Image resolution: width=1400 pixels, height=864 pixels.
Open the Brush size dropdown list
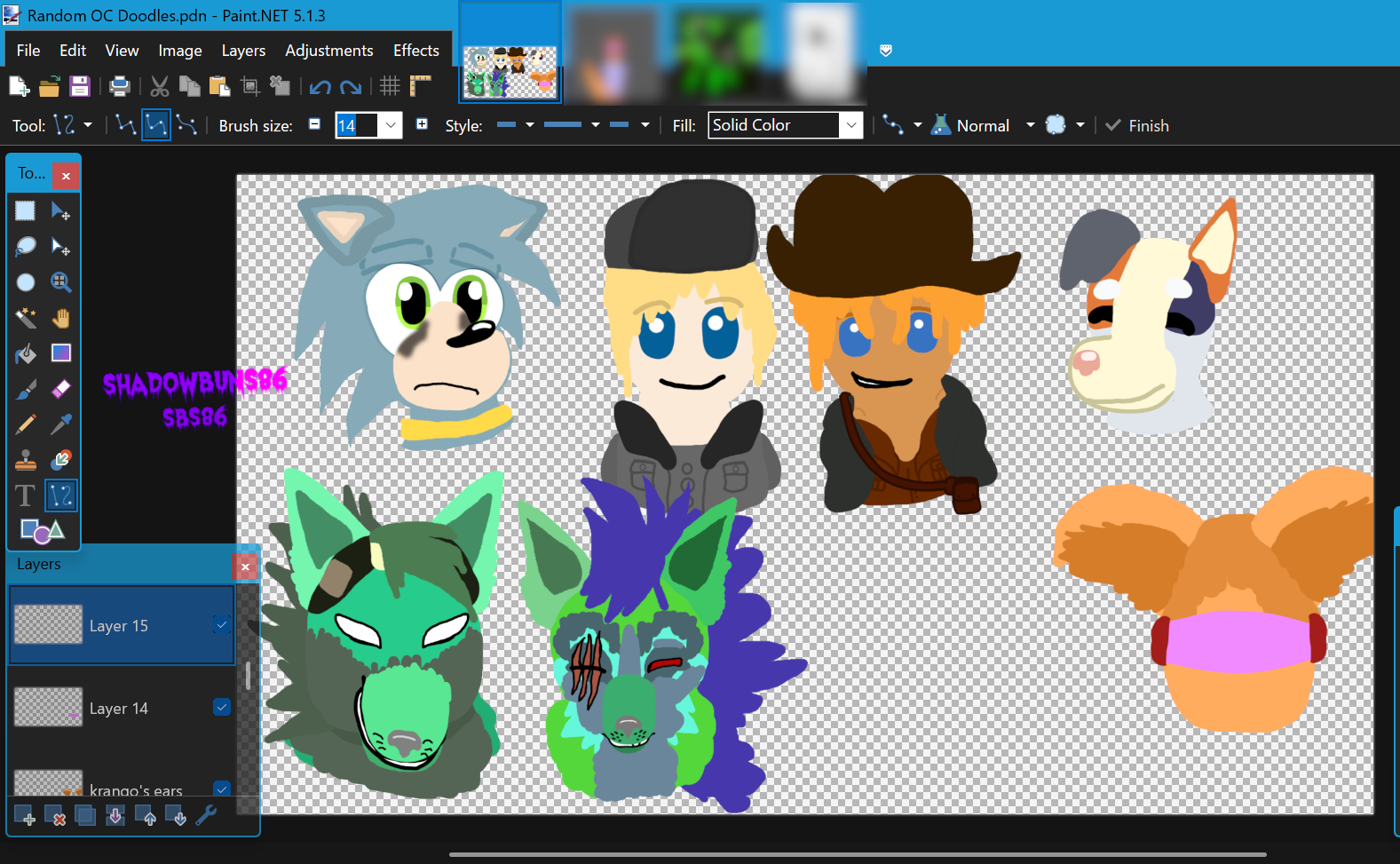point(391,125)
